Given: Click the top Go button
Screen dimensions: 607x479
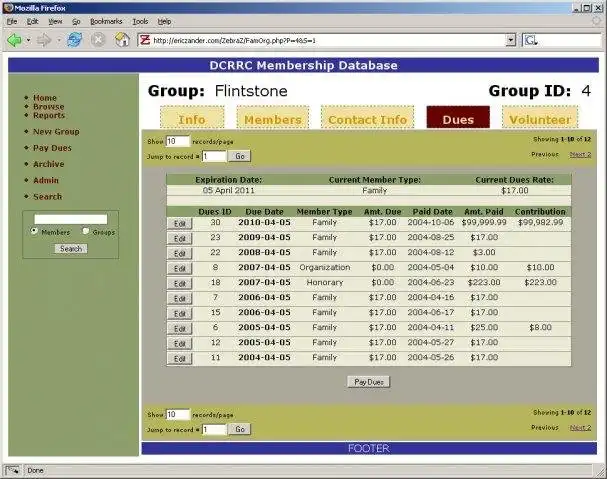Looking at the screenshot, I should pos(240,156).
